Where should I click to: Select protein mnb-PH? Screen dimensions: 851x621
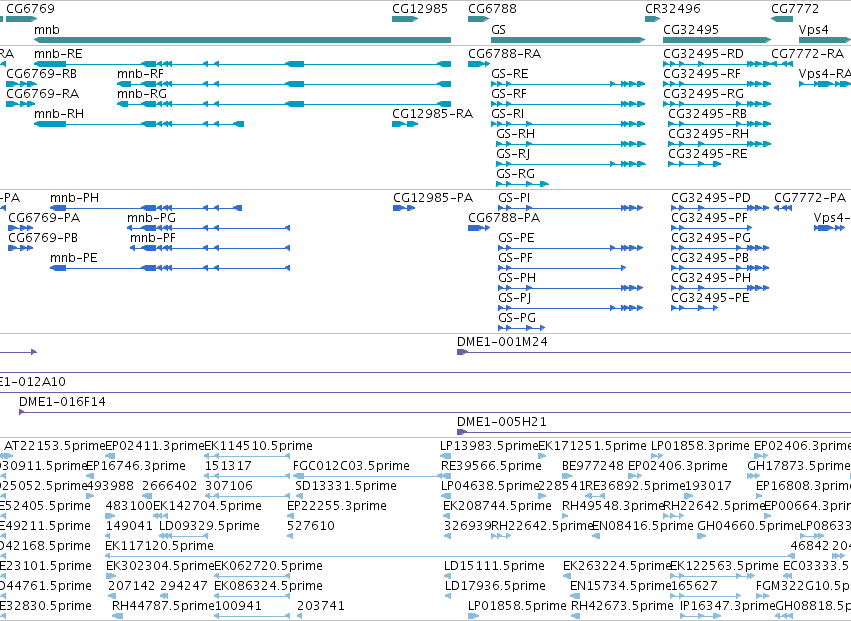tap(145, 208)
